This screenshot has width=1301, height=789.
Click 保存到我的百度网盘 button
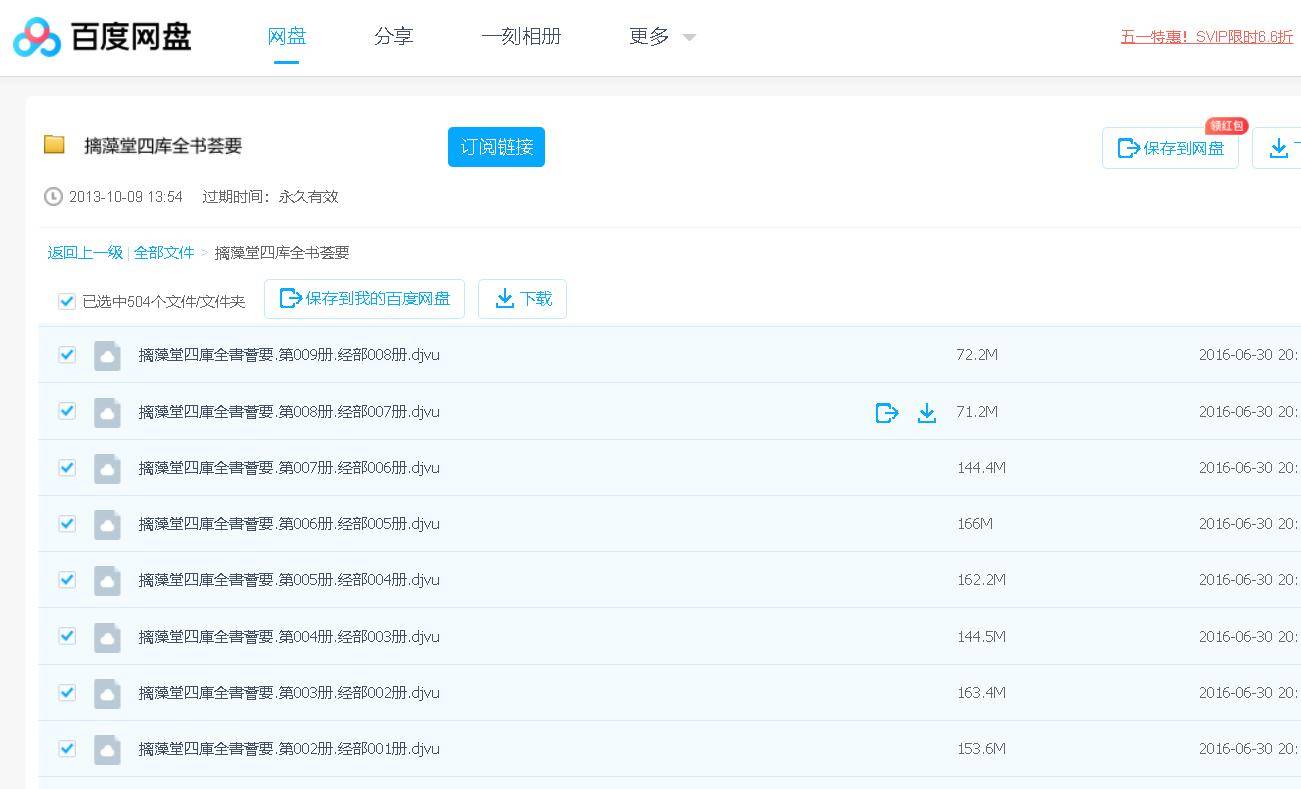[364, 299]
